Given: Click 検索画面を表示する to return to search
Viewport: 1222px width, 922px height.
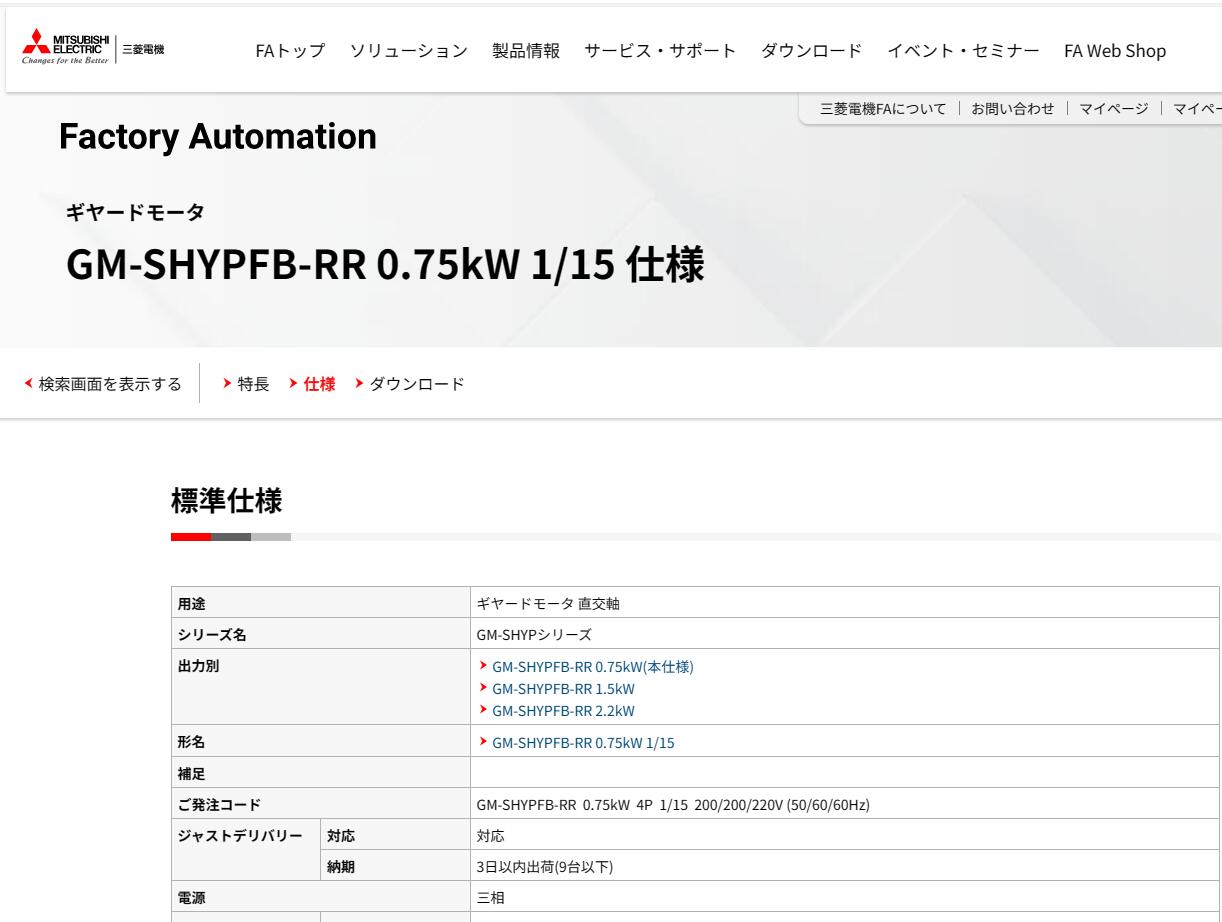Looking at the screenshot, I should click(x=105, y=383).
